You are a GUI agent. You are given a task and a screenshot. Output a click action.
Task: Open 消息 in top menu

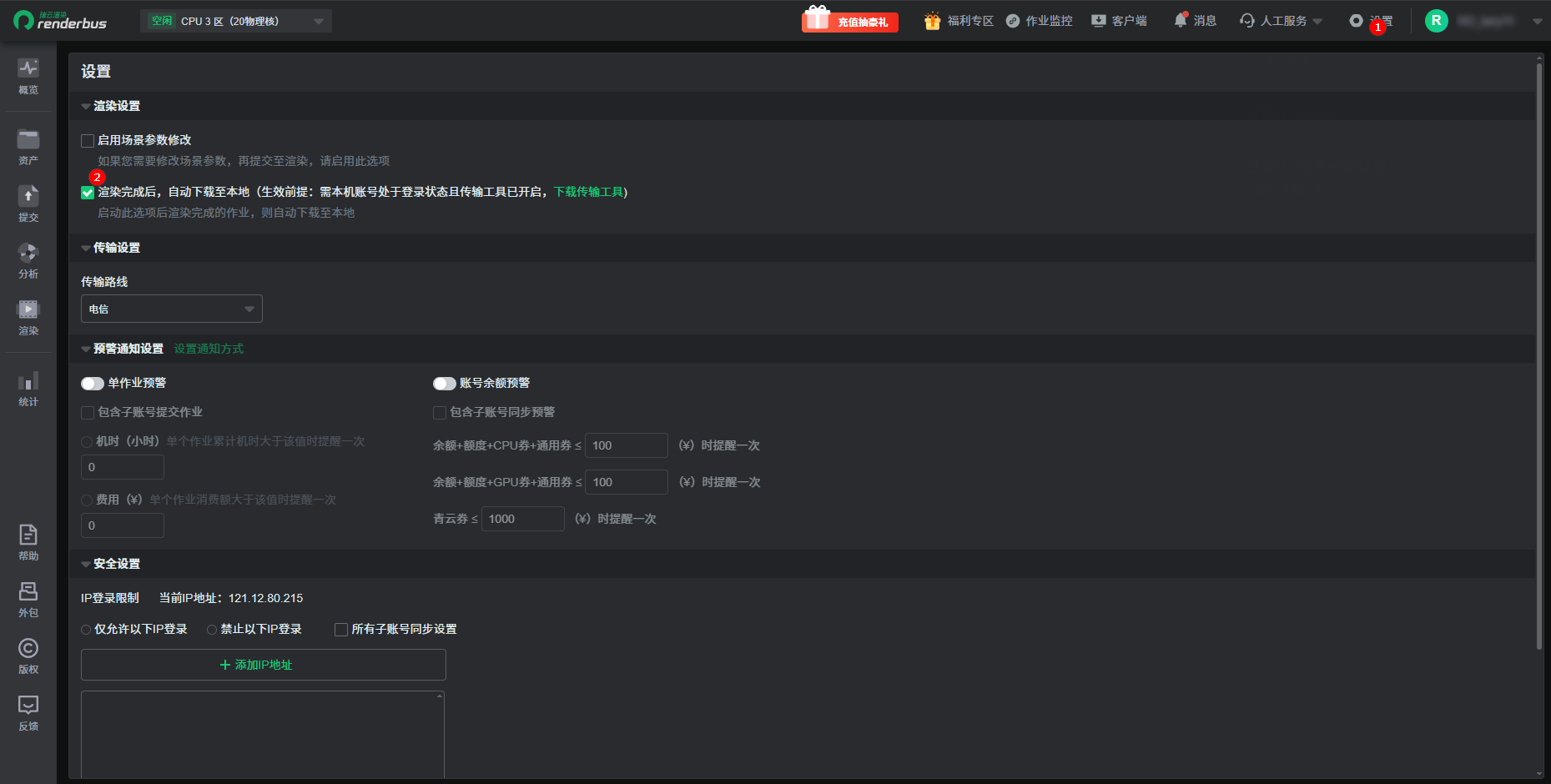click(1205, 21)
